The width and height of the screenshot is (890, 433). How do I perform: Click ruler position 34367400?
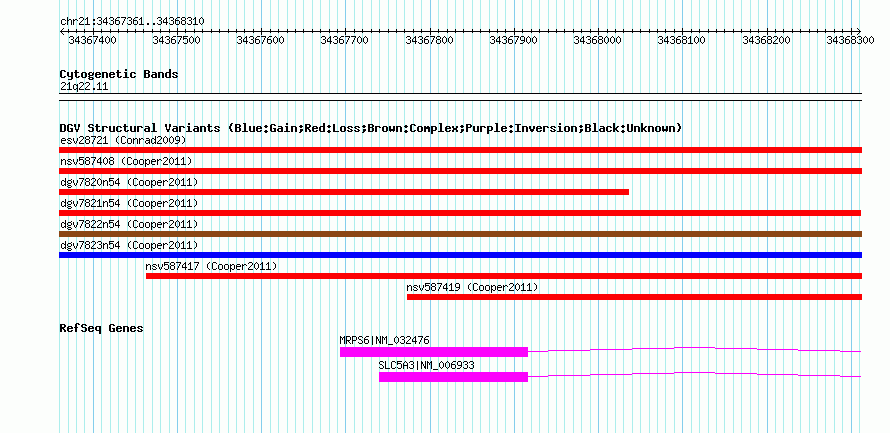tap(93, 40)
